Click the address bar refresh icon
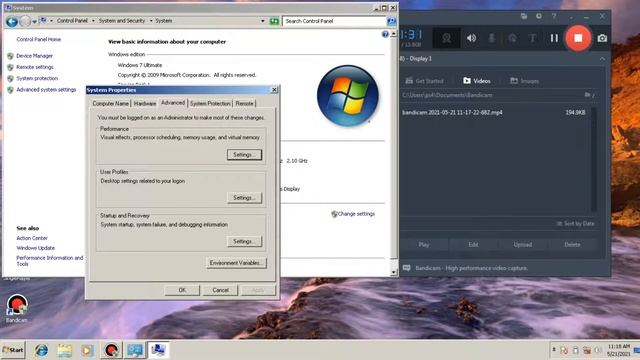Screen dimensions: 640x360 274,21
